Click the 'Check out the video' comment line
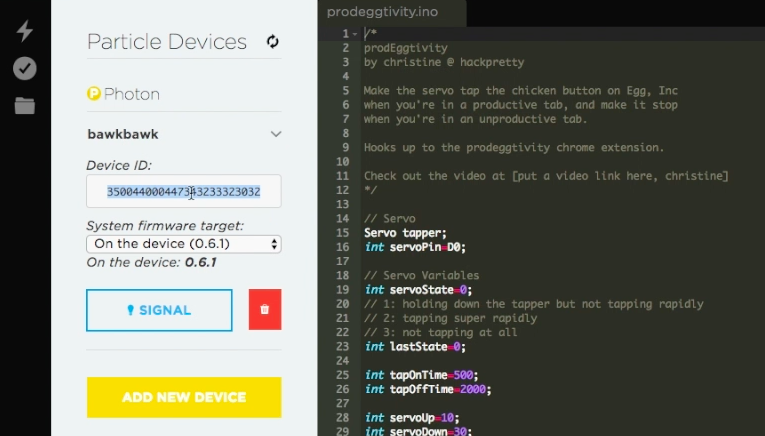The width and height of the screenshot is (765, 436). click(x=546, y=176)
